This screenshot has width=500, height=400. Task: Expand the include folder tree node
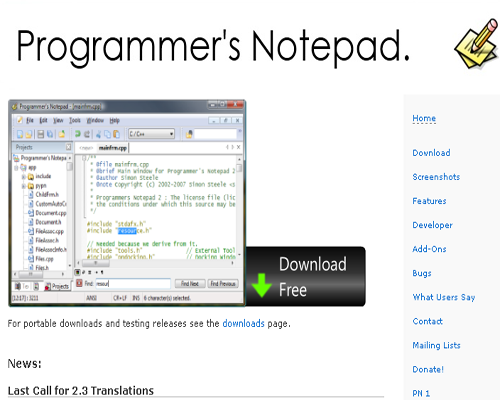pyautogui.click(x=24, y=176)
